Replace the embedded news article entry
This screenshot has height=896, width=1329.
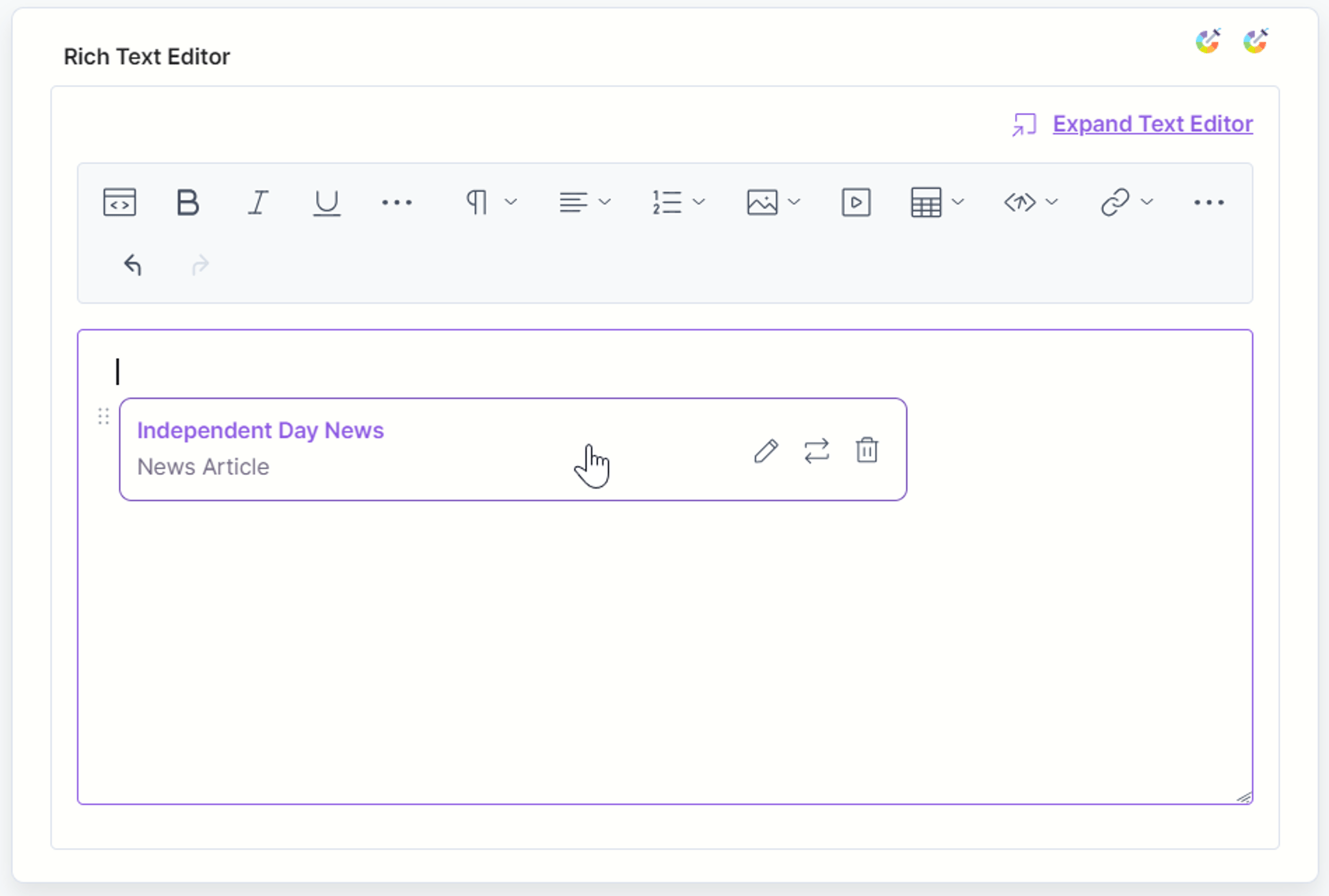[816, 450]
